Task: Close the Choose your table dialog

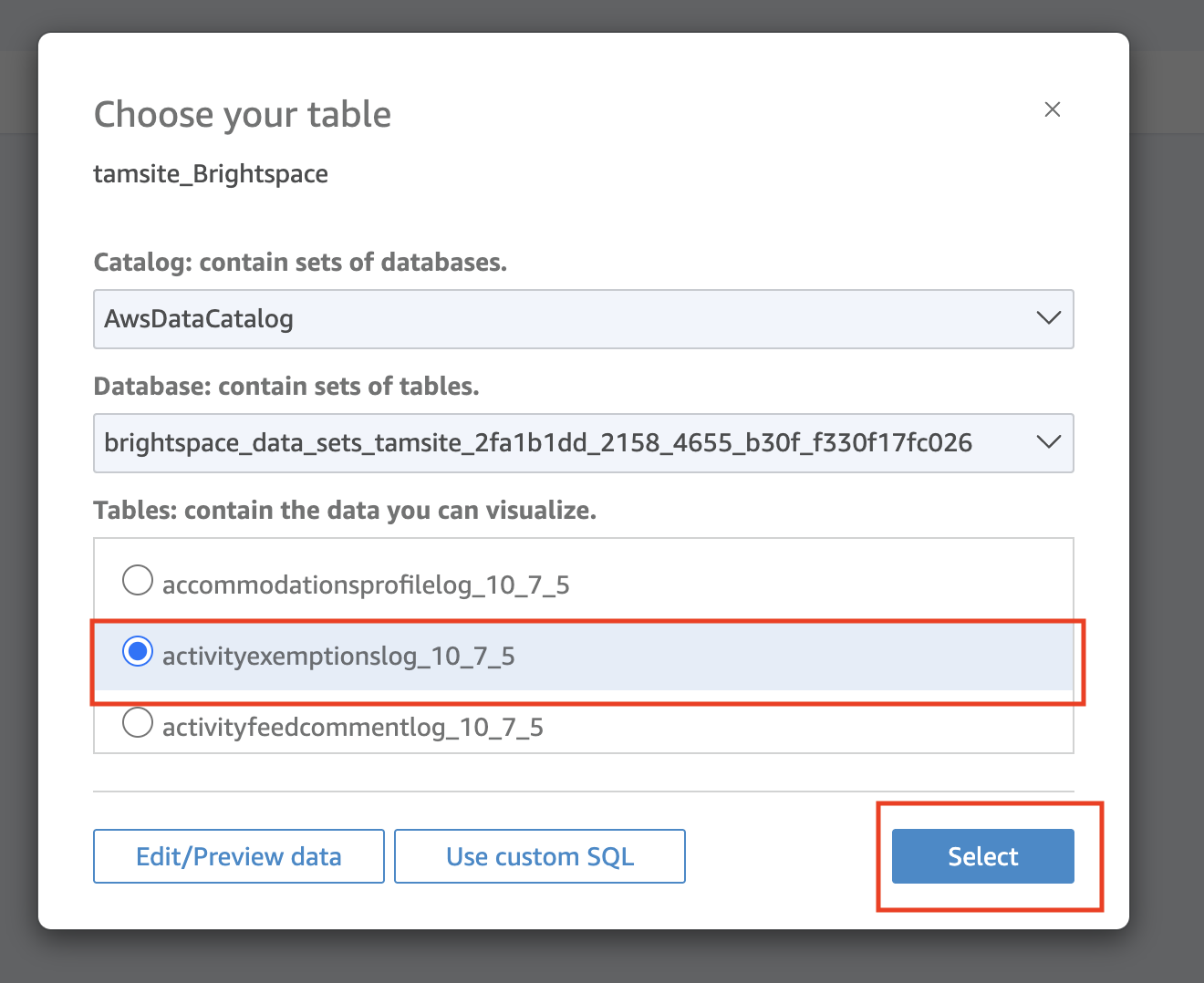Action: 1053,109
